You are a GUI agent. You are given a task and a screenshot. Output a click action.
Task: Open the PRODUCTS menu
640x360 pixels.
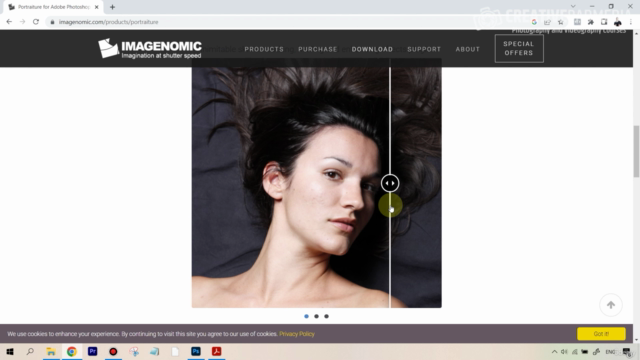pos(264,49)
